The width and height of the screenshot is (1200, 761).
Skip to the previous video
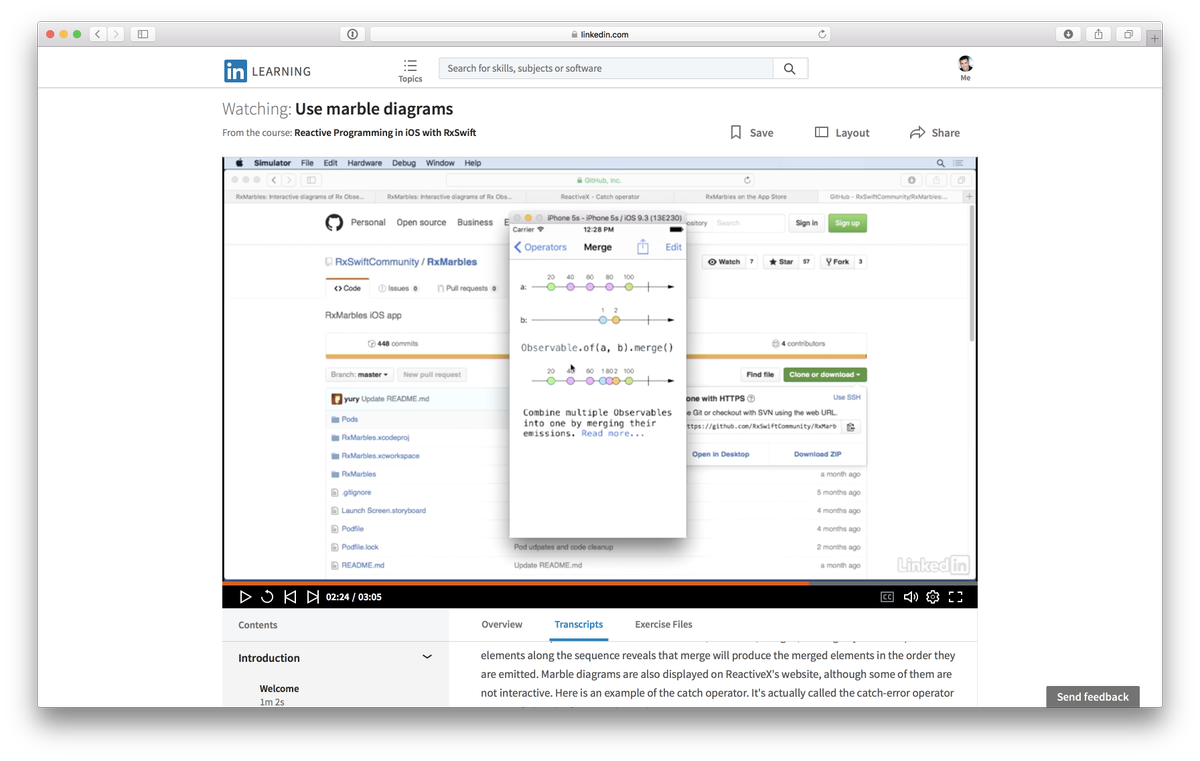point(290,597)
